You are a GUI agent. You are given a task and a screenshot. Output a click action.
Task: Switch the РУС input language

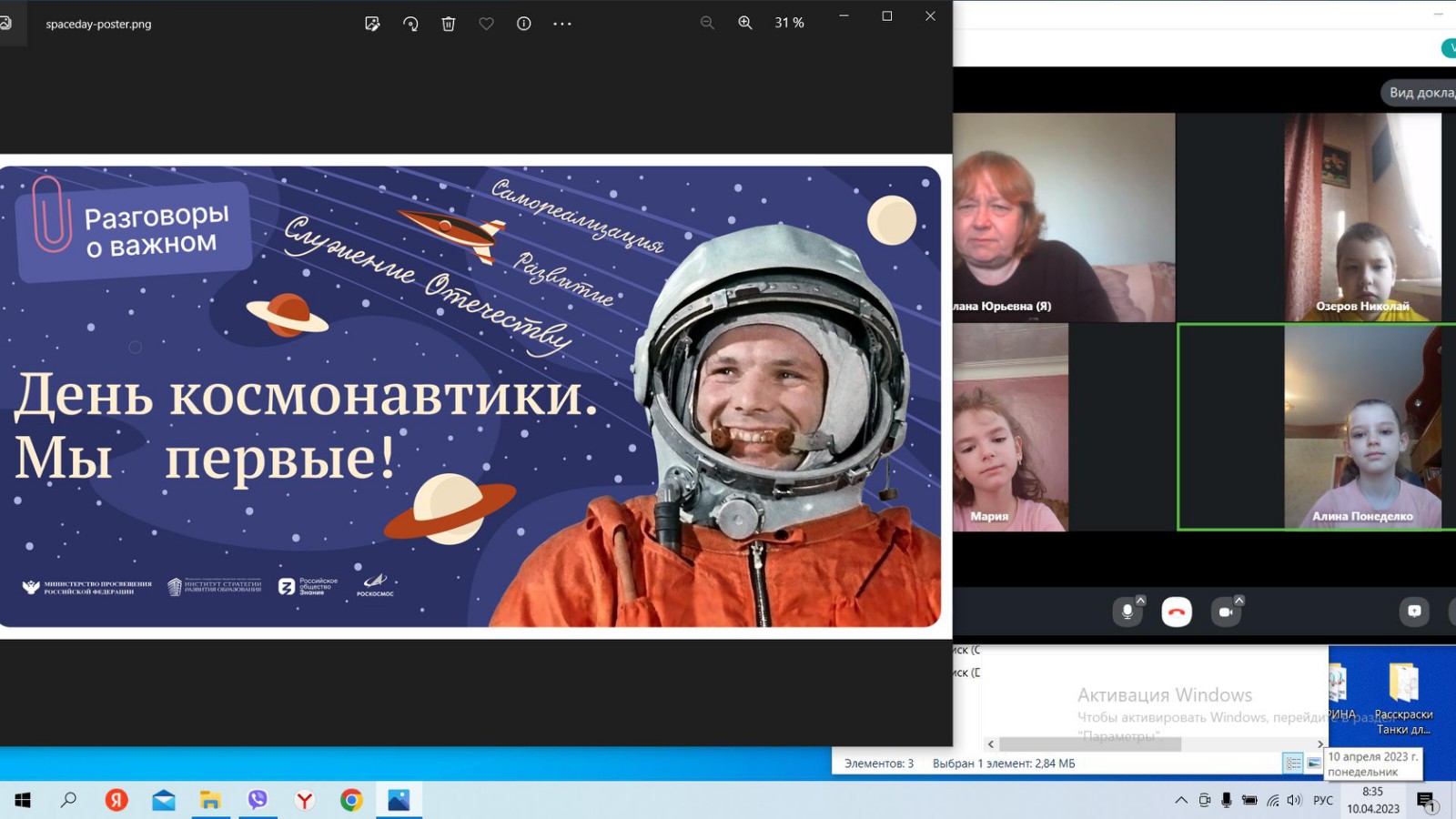point(1323,800)
